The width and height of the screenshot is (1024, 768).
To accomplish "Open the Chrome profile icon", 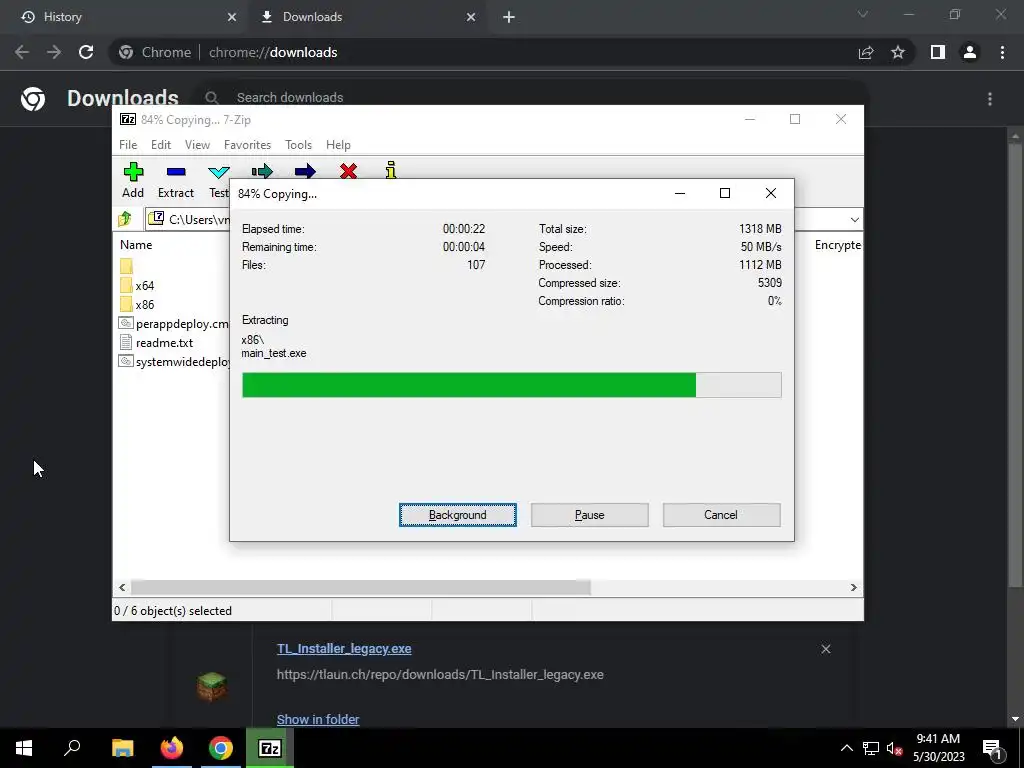I will pyautogui.click(x=970, y=52).
